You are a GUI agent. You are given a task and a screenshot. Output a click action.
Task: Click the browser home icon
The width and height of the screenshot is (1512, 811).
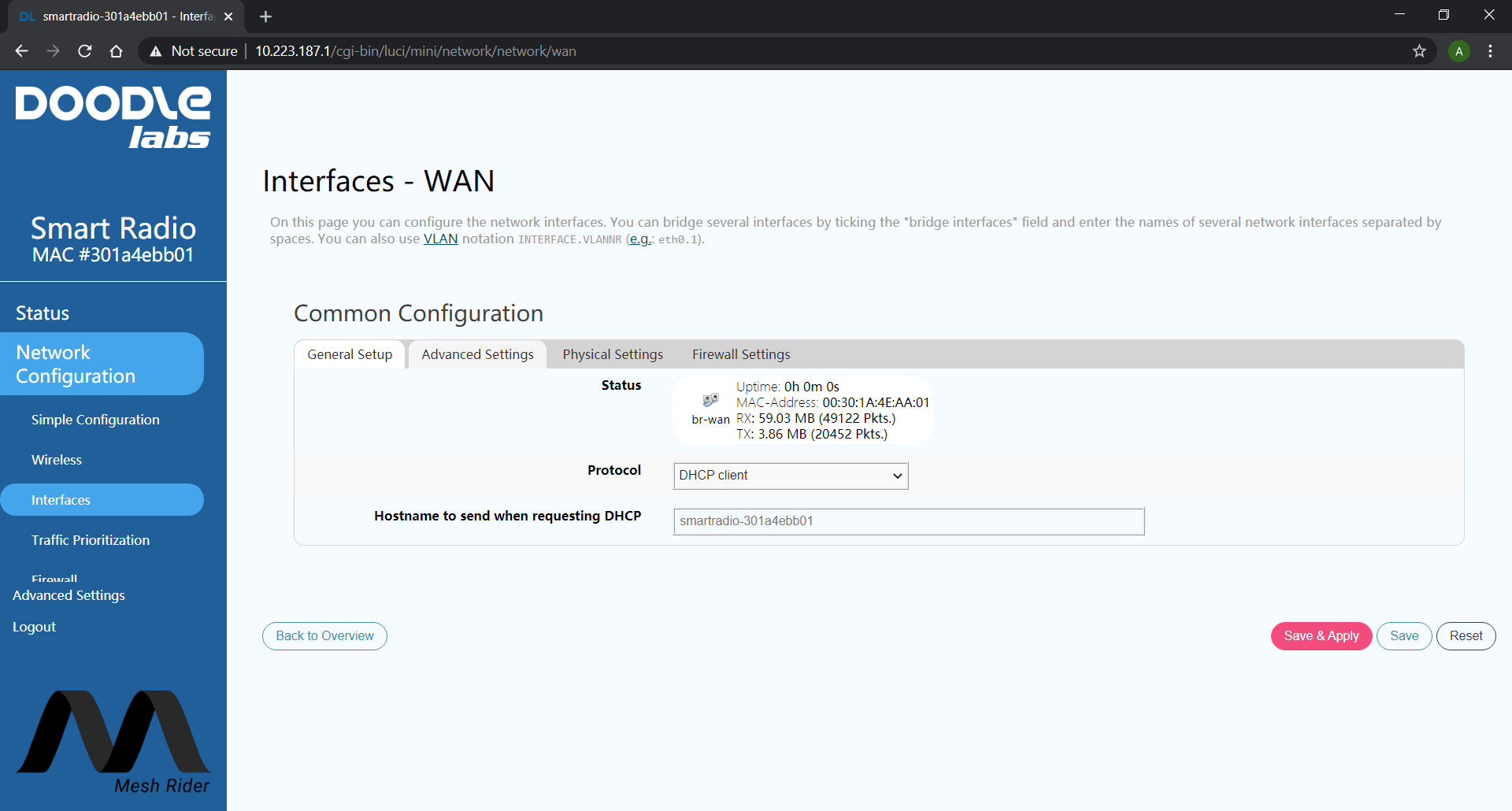[116, 50]
